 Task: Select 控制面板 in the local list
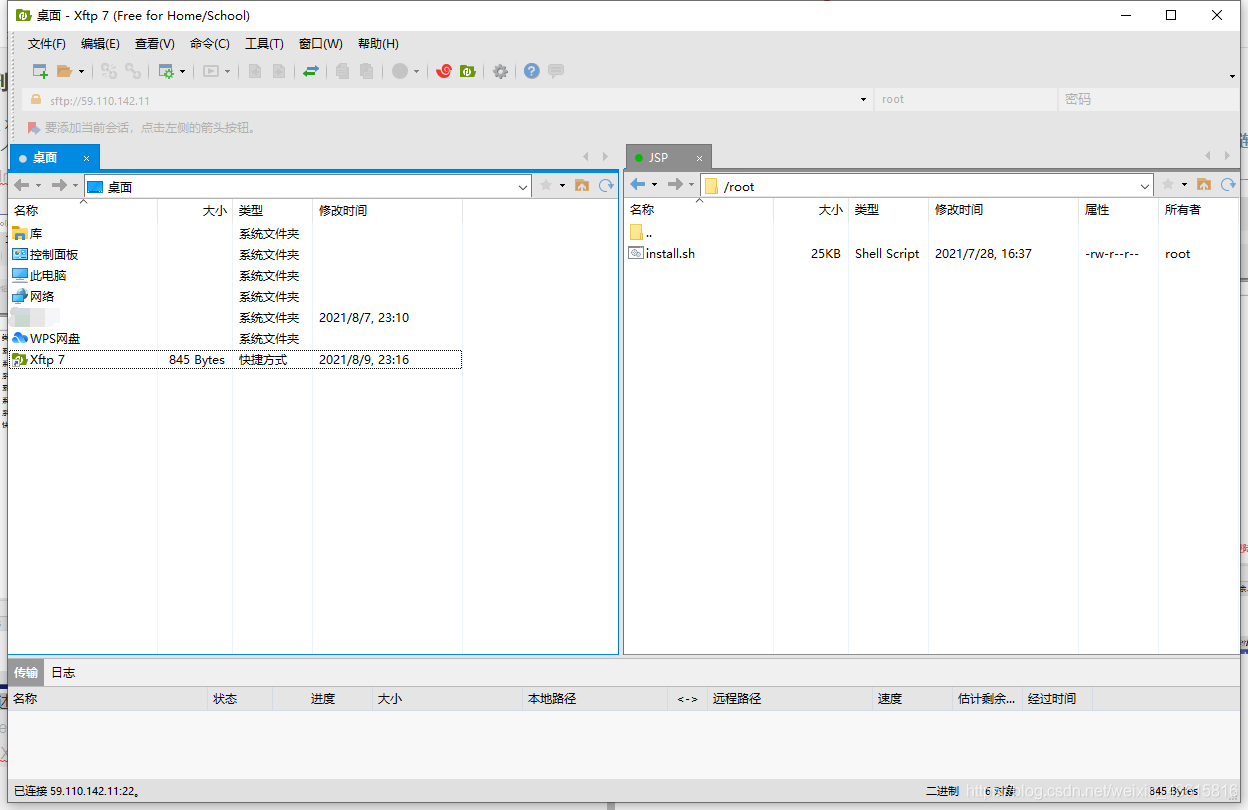(x=45, y=254)
